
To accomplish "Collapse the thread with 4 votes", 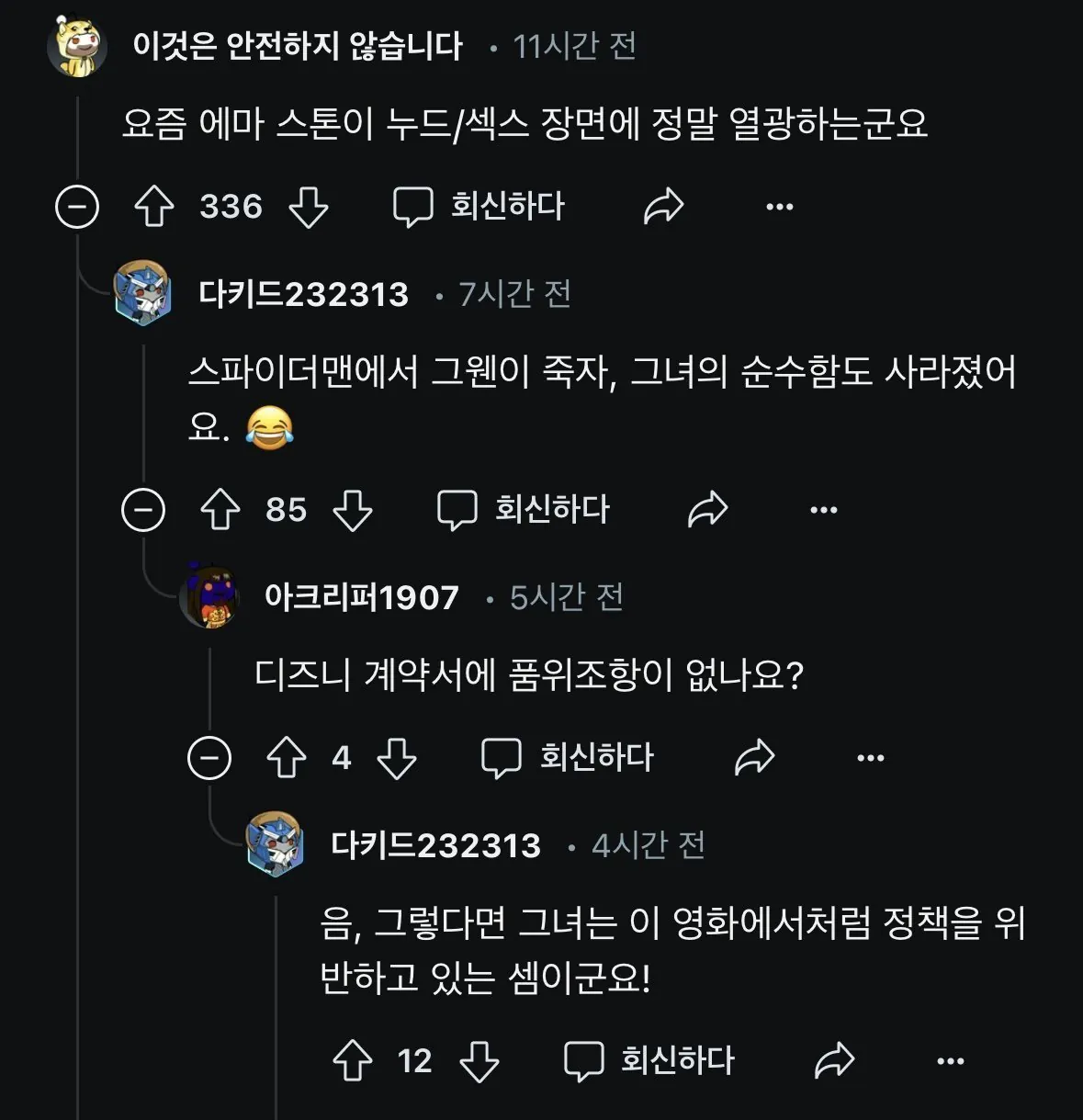I will [209, 758].
